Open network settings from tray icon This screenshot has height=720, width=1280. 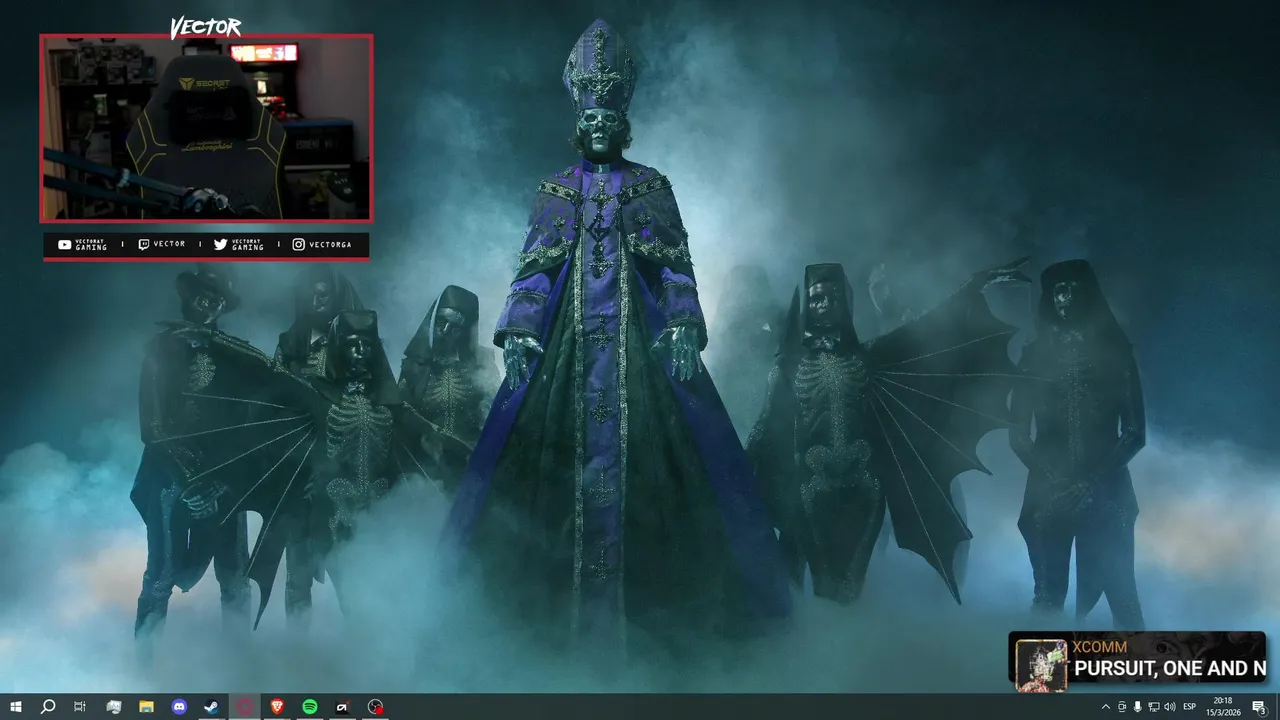1153,707
